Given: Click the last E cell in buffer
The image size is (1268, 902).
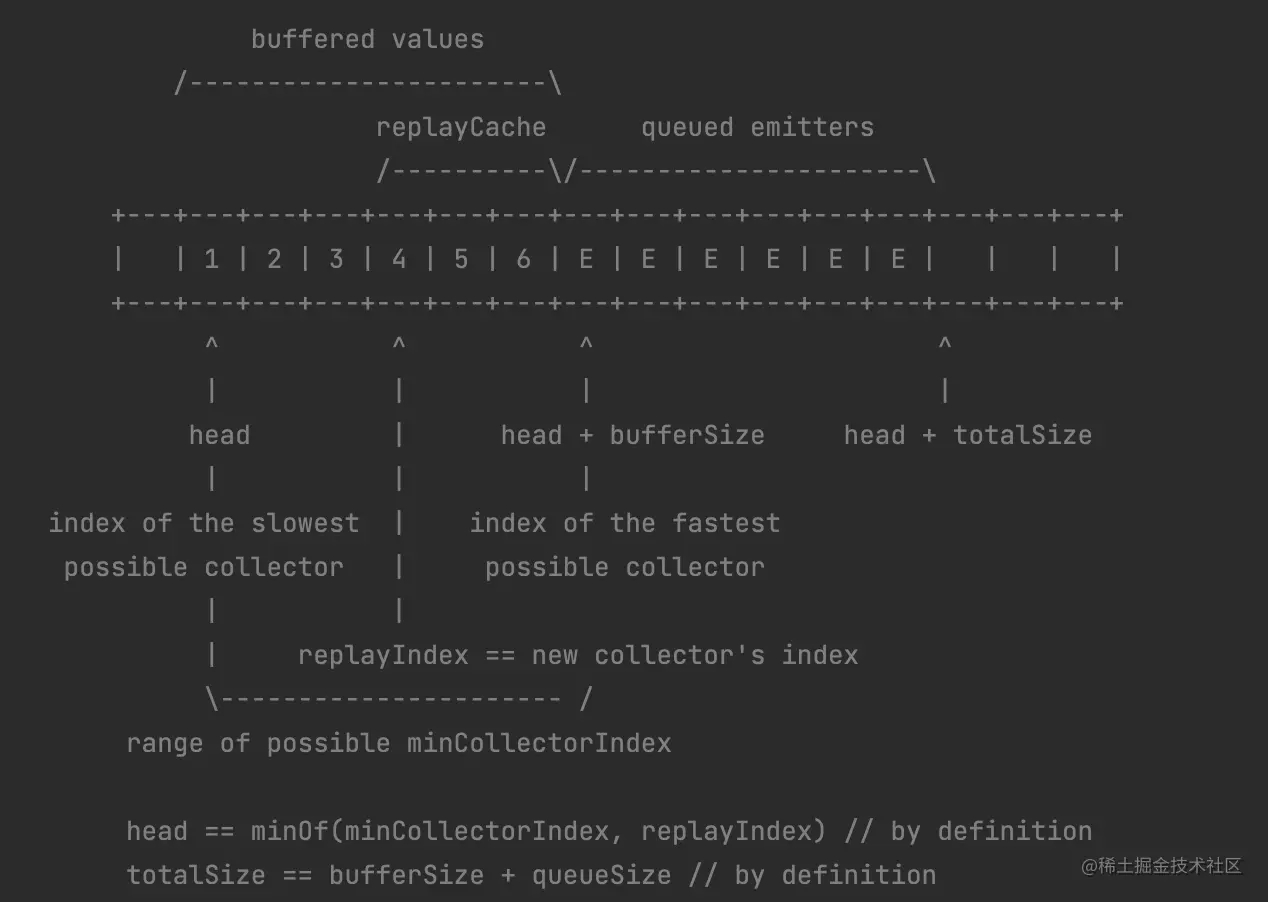Looking at the screenshot, I should point(898,260).
